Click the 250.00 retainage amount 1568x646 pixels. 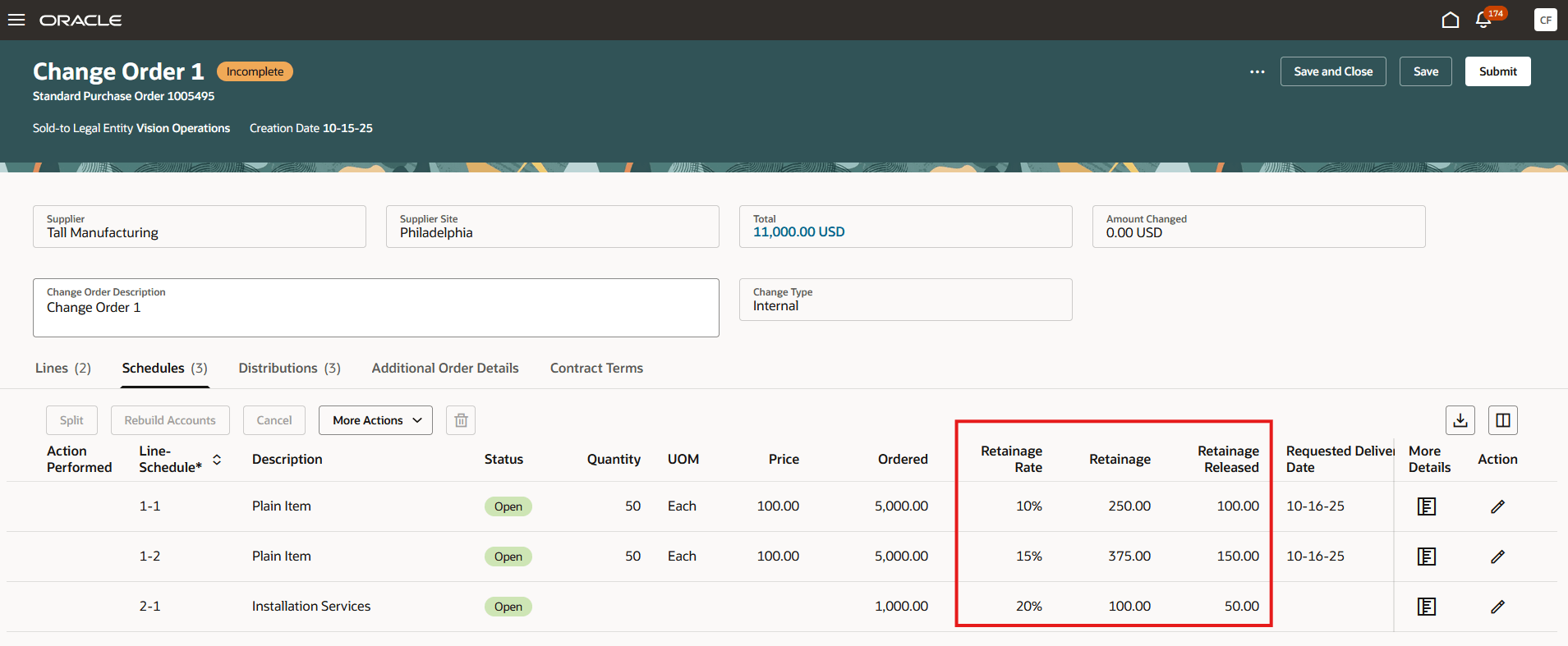[x=1129, y=506]
